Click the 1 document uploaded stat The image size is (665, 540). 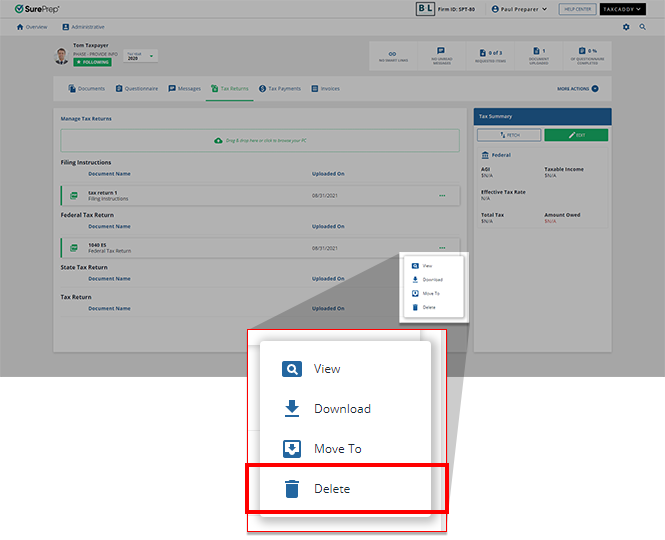pyautogui.click(x=539, y=56)
